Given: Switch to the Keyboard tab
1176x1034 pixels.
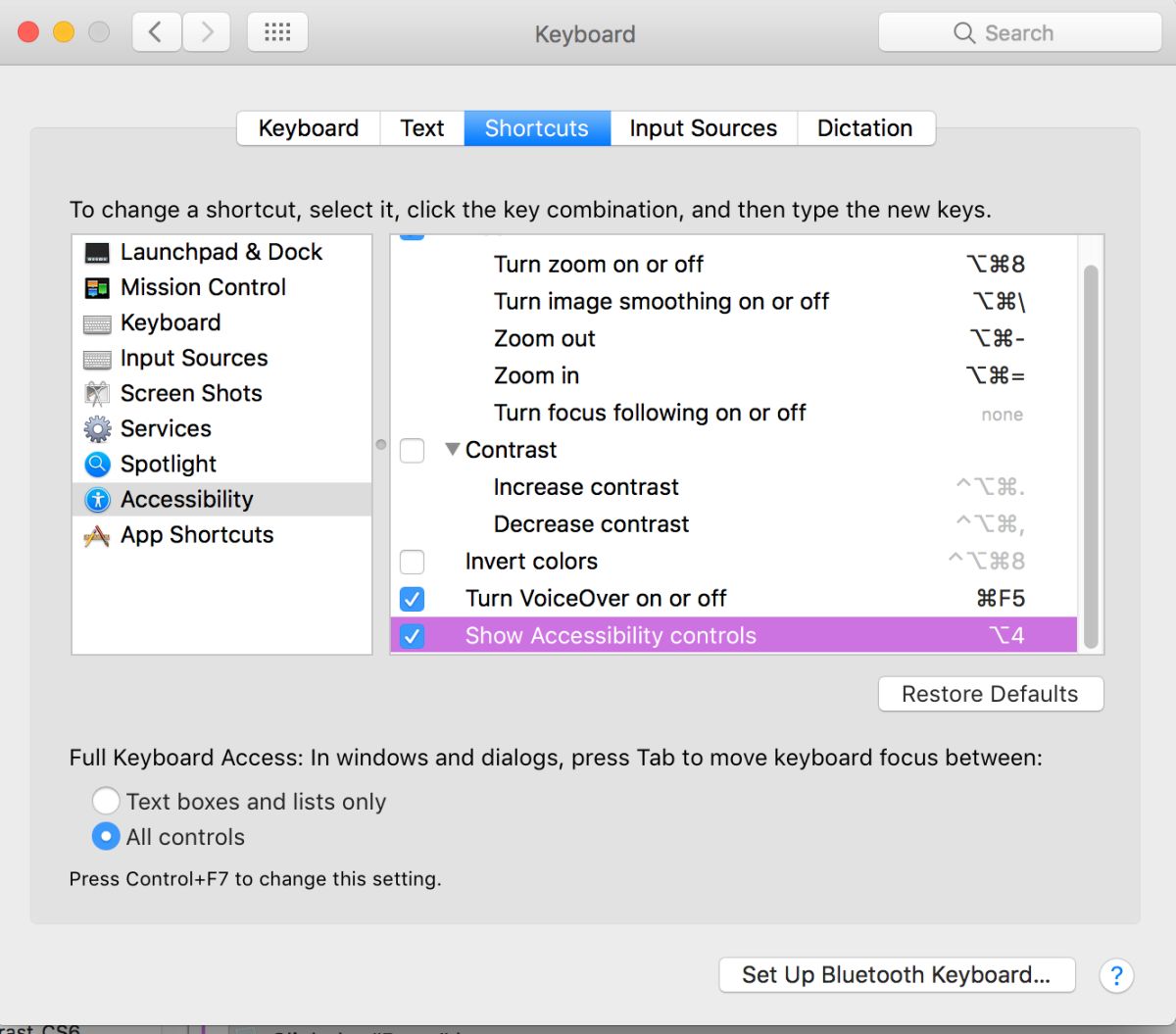Looking at the screenshot, I should pyautogui.click(x=309, y=128).
